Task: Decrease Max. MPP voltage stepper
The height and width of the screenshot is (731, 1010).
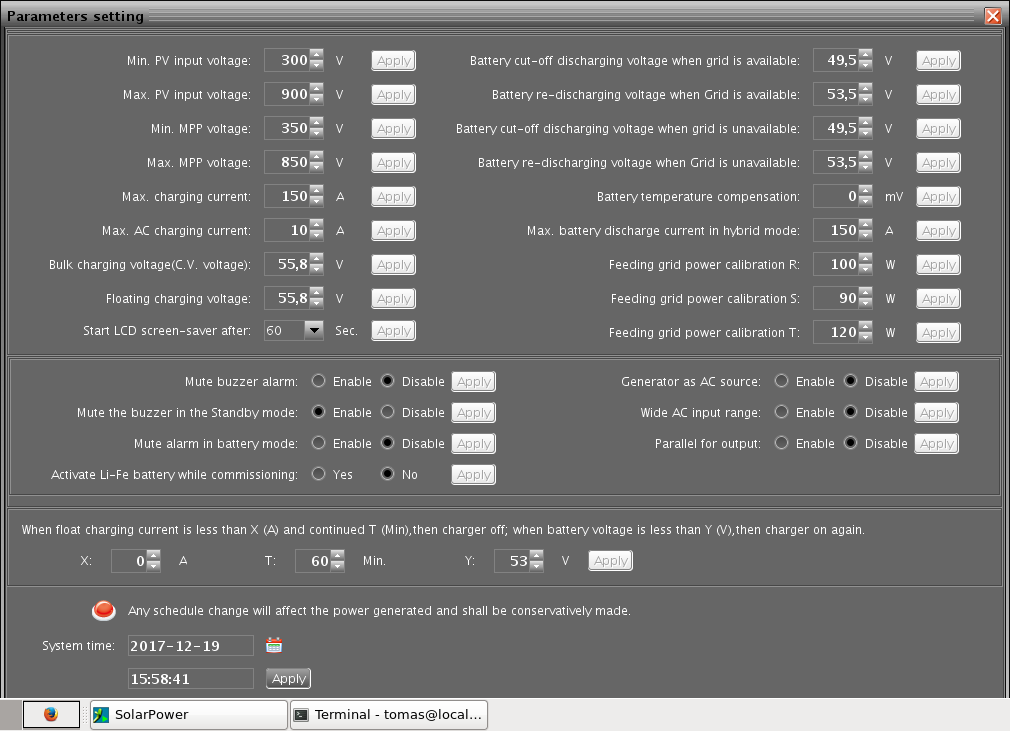Action: click(316, 167)
